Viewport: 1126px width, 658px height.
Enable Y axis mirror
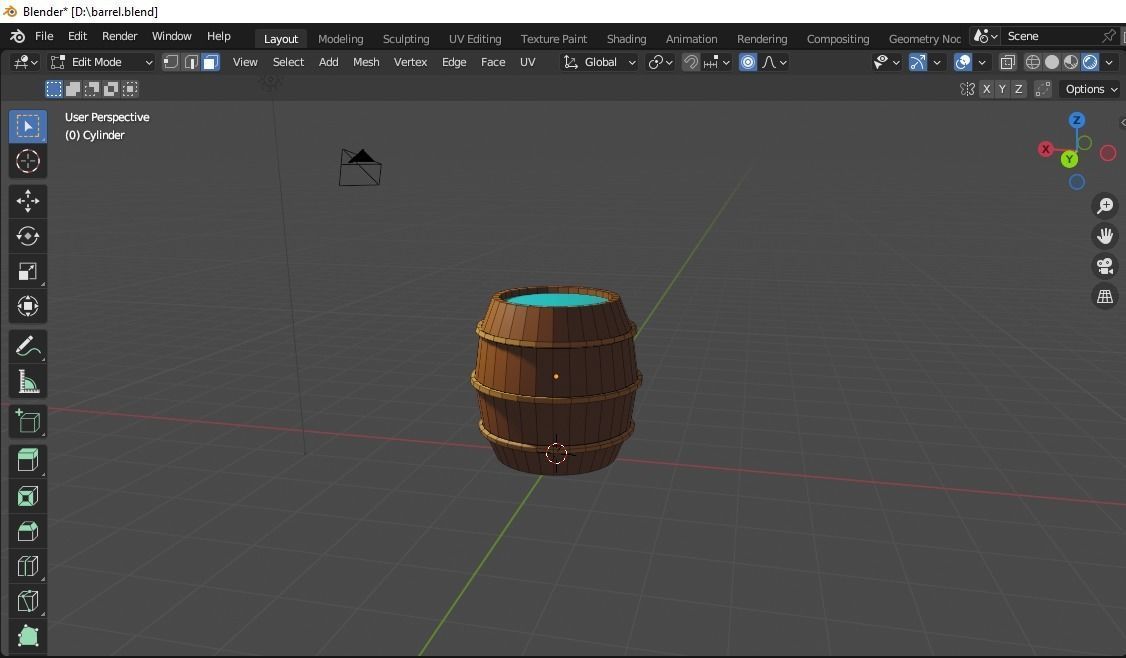coord(1002,89)
